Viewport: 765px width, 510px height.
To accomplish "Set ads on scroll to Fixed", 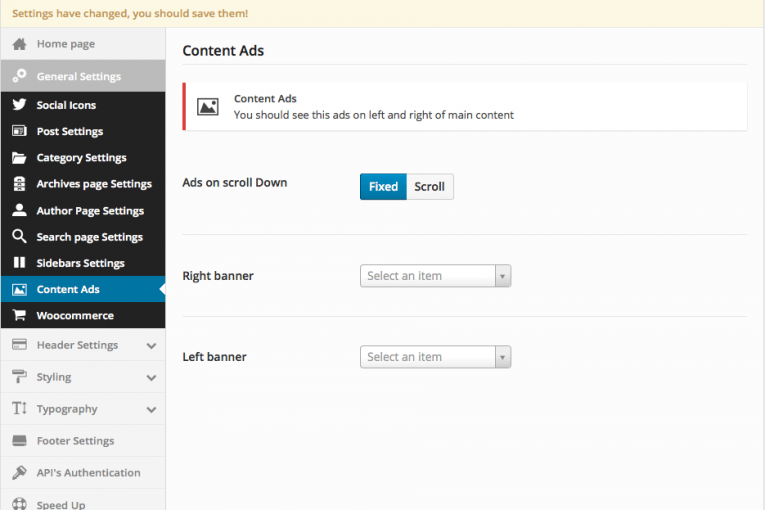I will (383, 186).
